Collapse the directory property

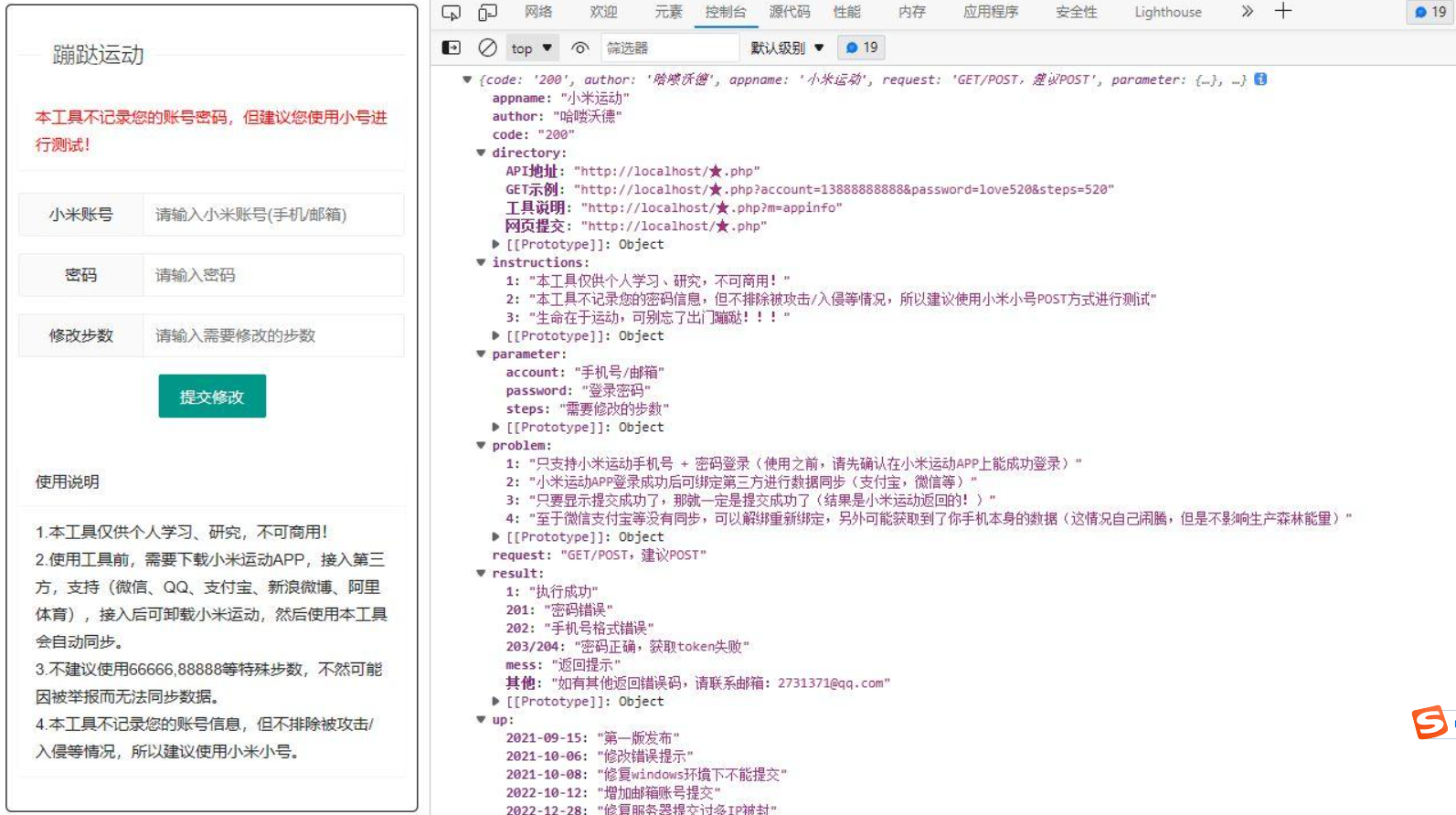tap(481, 153)
